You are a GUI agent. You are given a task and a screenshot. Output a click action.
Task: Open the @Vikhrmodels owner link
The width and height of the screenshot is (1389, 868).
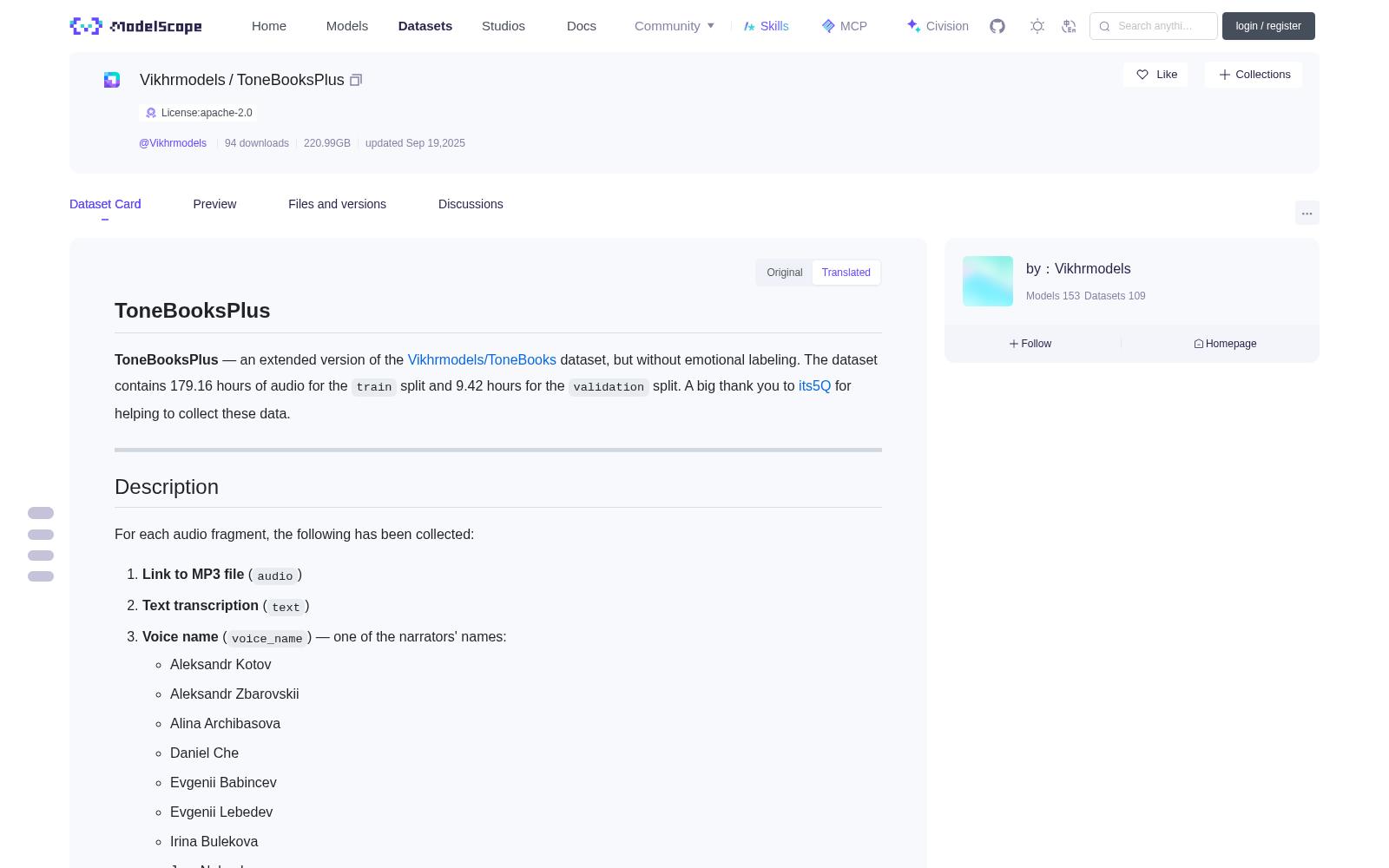pyautogui.click(x=173, y=143)
